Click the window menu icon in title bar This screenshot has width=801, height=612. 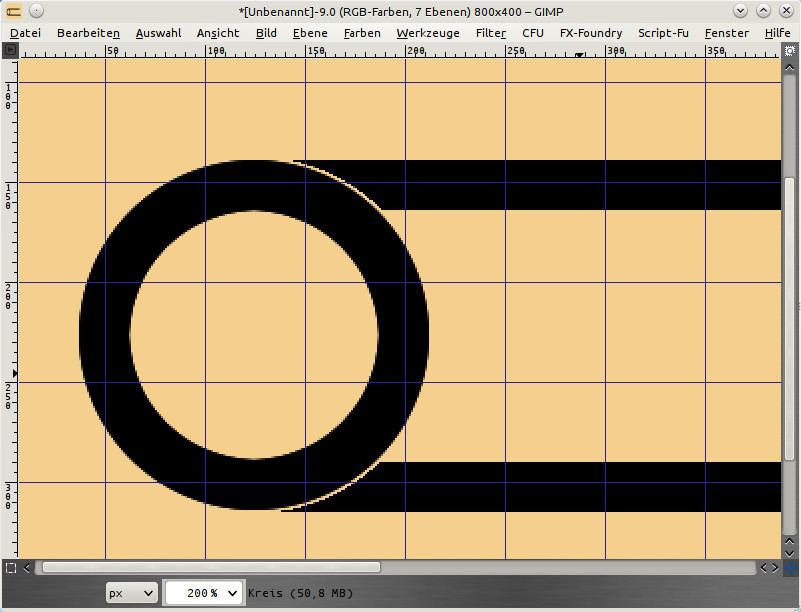pyautogui.click(x=14, y=11)
